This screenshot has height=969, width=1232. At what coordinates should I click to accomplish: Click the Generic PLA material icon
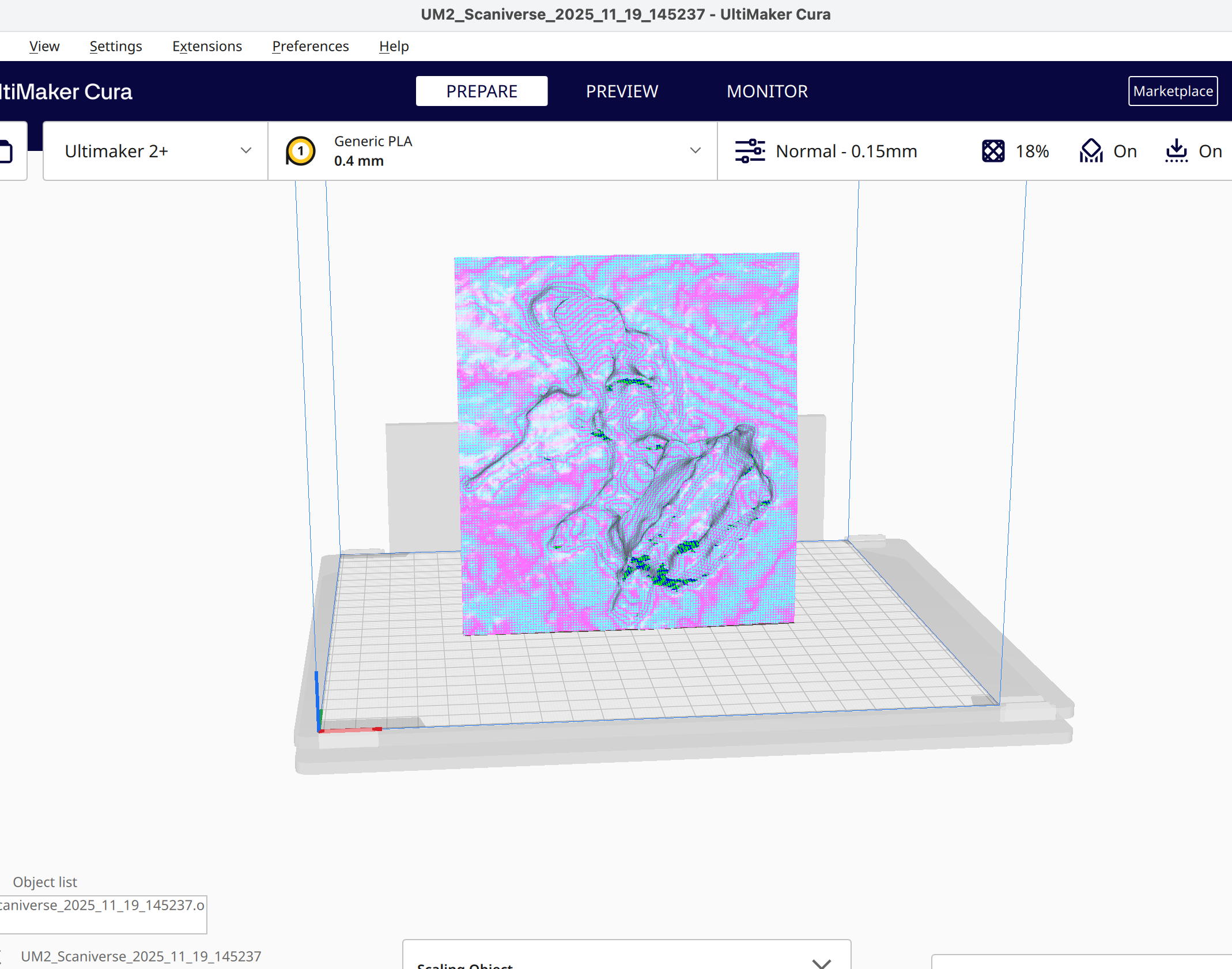pyautogui.click(x=300, y=151)
